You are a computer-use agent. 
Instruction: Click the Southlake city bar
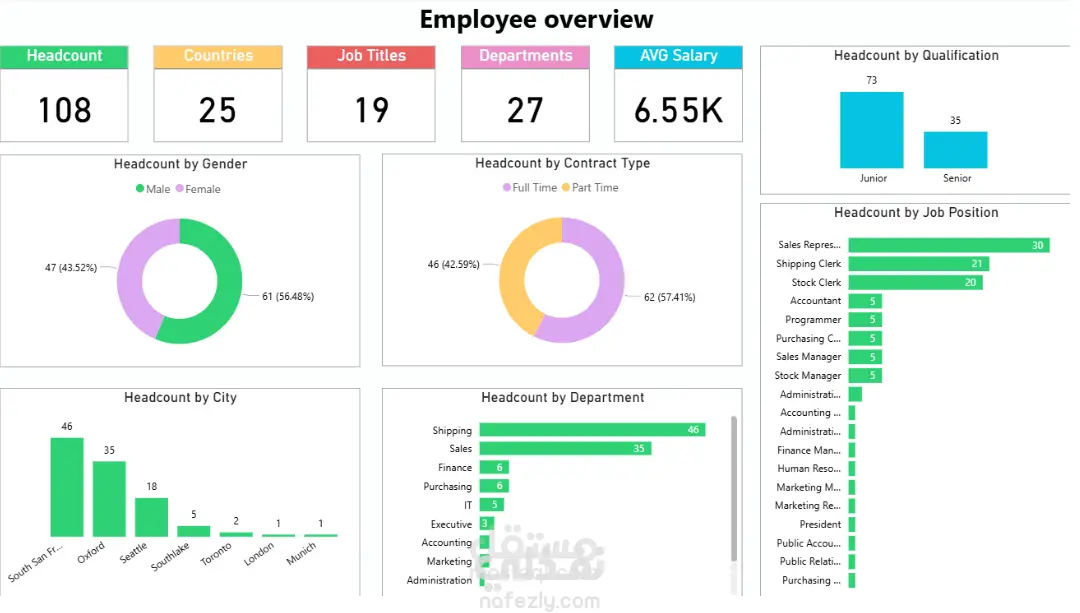click(x=194, y=531)
